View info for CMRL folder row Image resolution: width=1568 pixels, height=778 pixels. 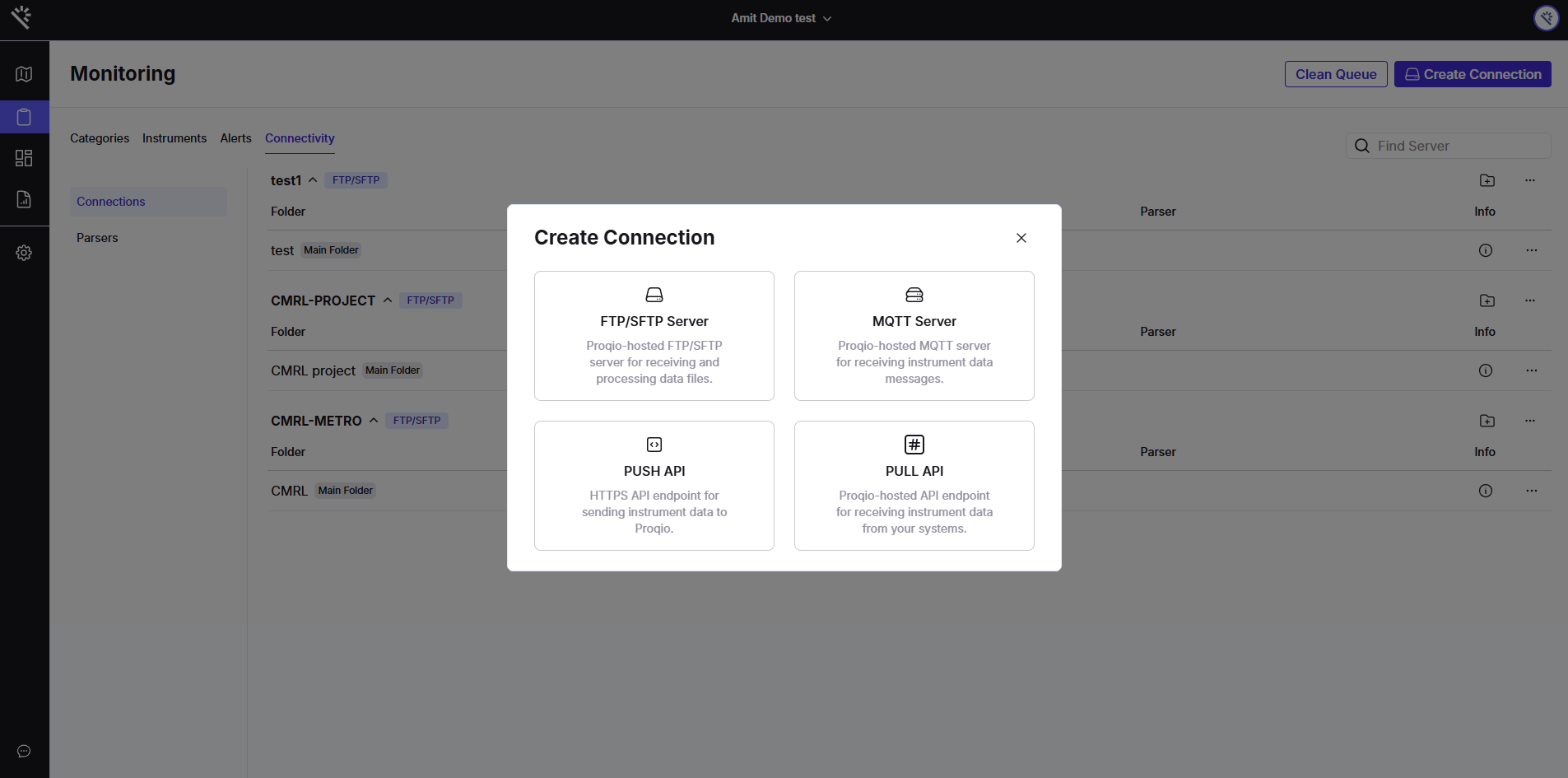[1486, 491]
